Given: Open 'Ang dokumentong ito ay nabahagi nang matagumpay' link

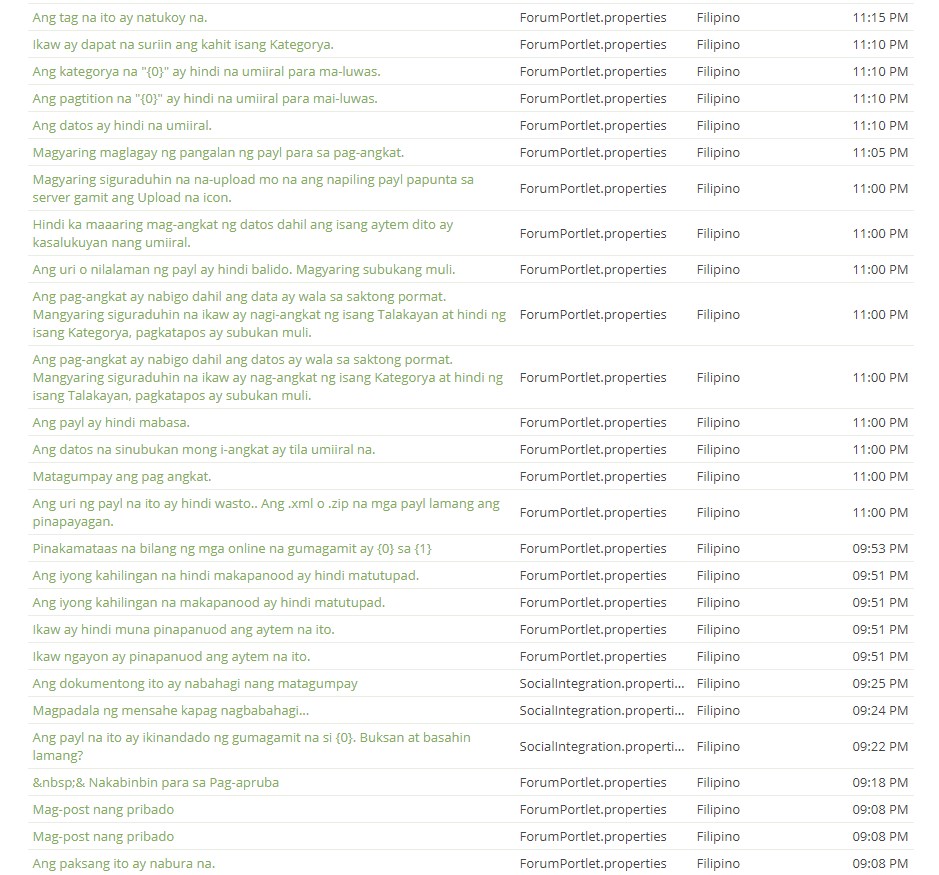Looking at the screenshot, I should pos(195,683).
